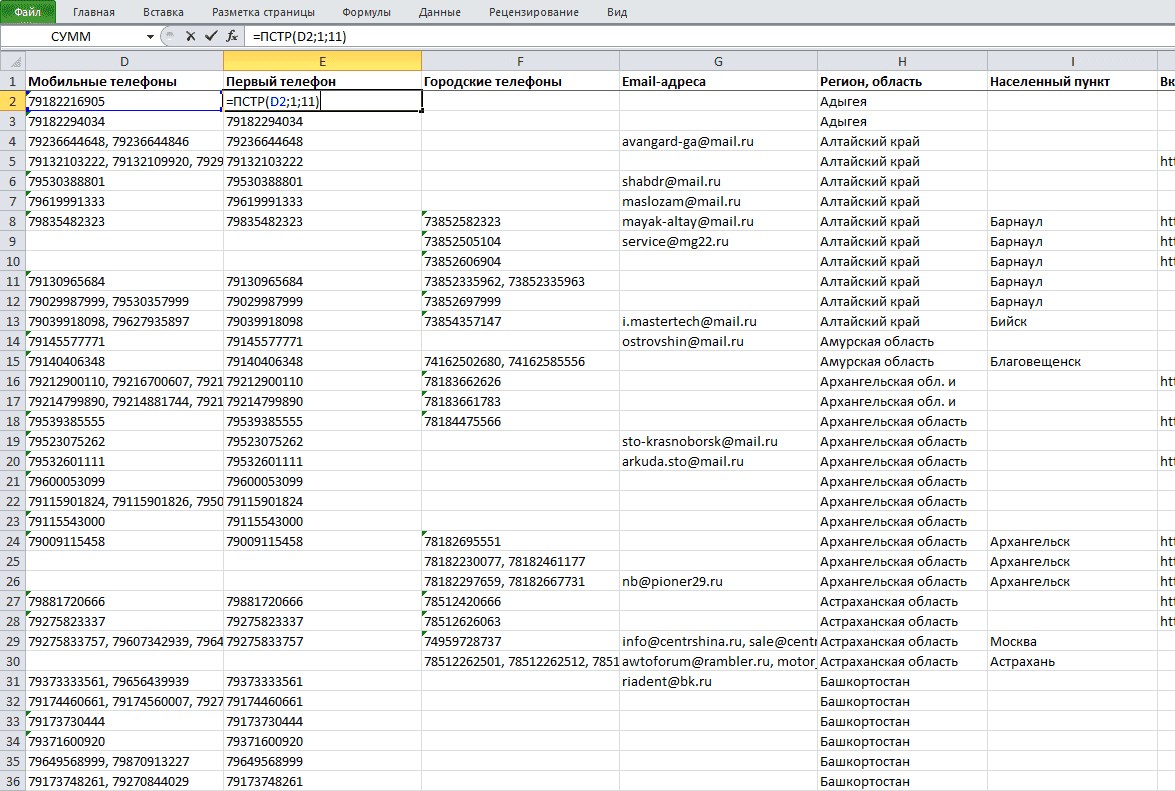This screenshot has width=1175, height=791.
Task: Select Амурская область cell in row 14
Action: [902, 342]
